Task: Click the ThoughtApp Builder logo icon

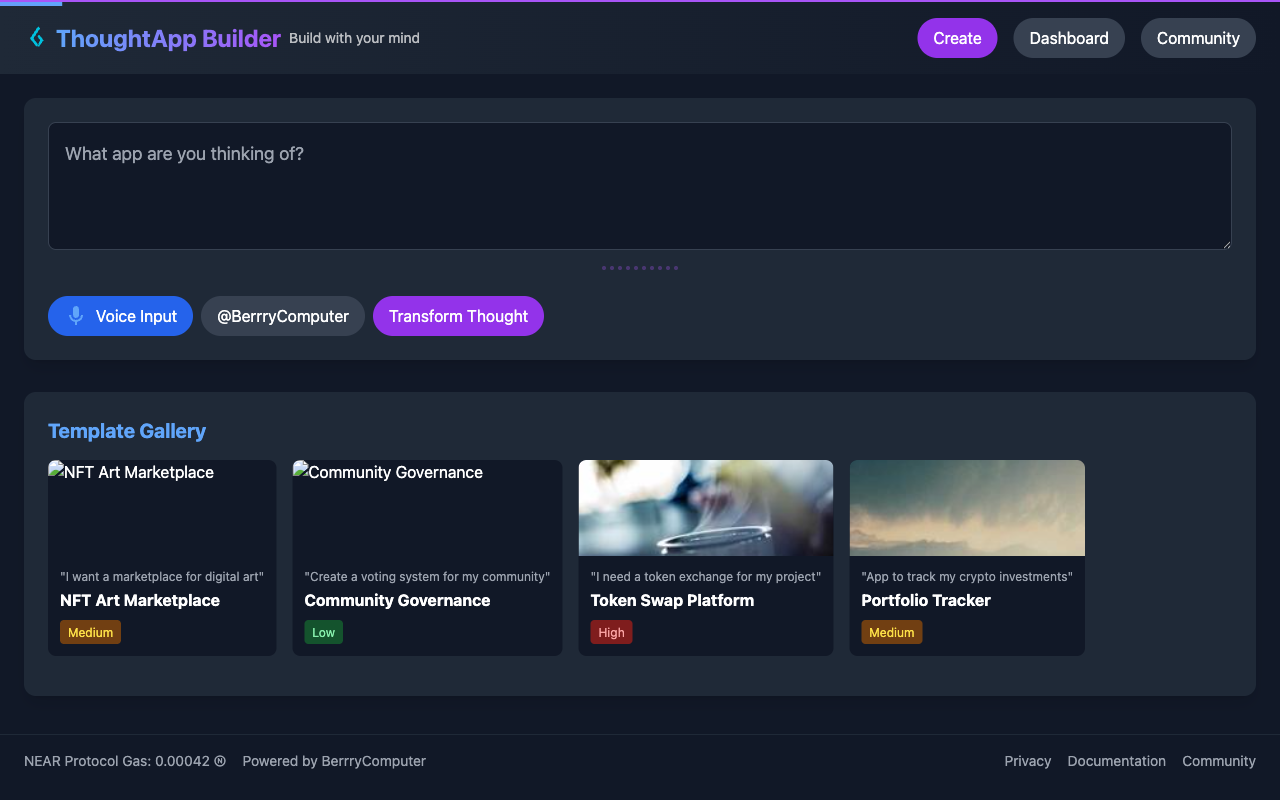Action: tap(35, 38)
